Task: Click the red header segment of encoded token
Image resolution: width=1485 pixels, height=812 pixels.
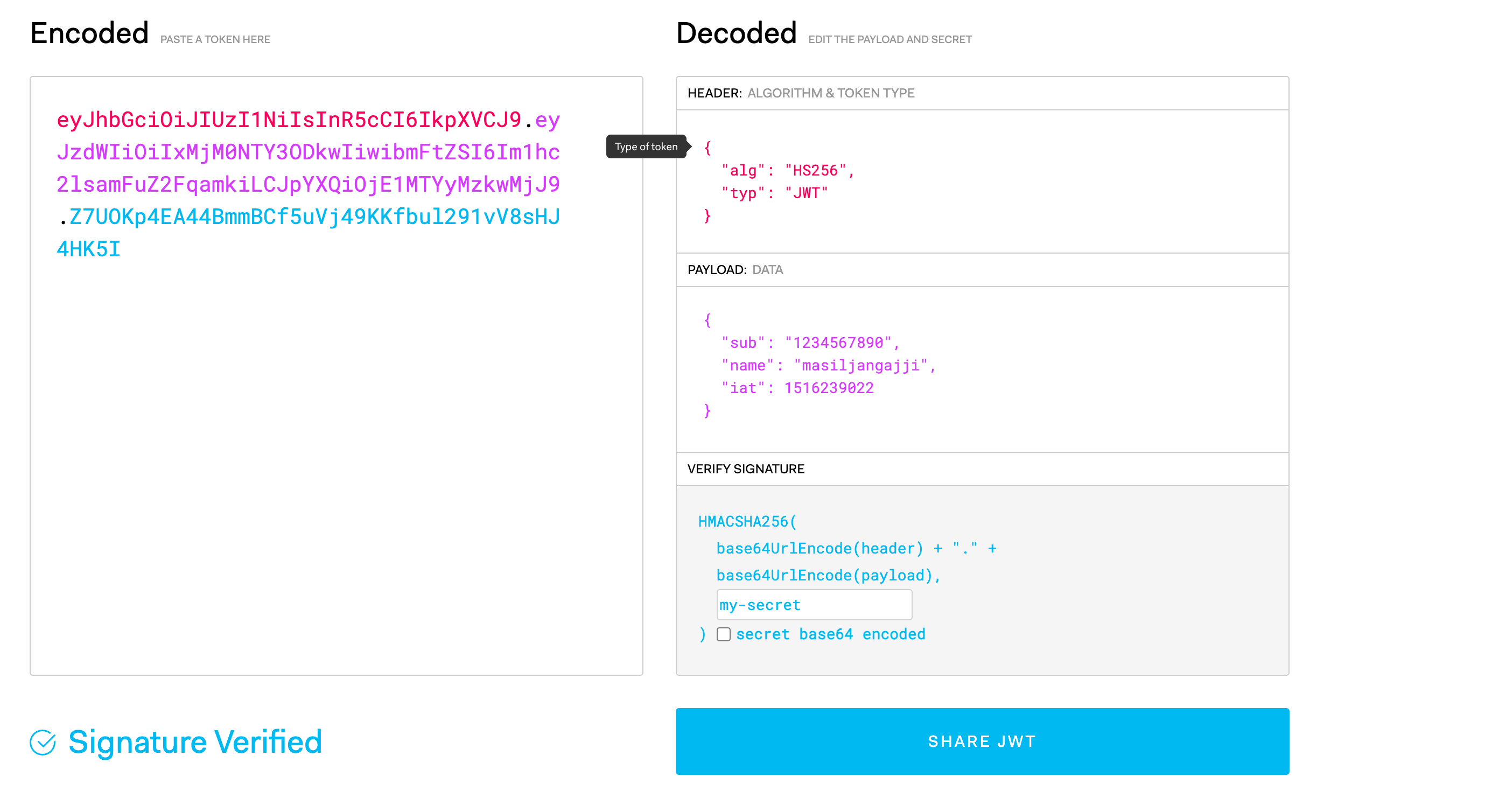Action: pyautogui.click(x=288, y=120)
